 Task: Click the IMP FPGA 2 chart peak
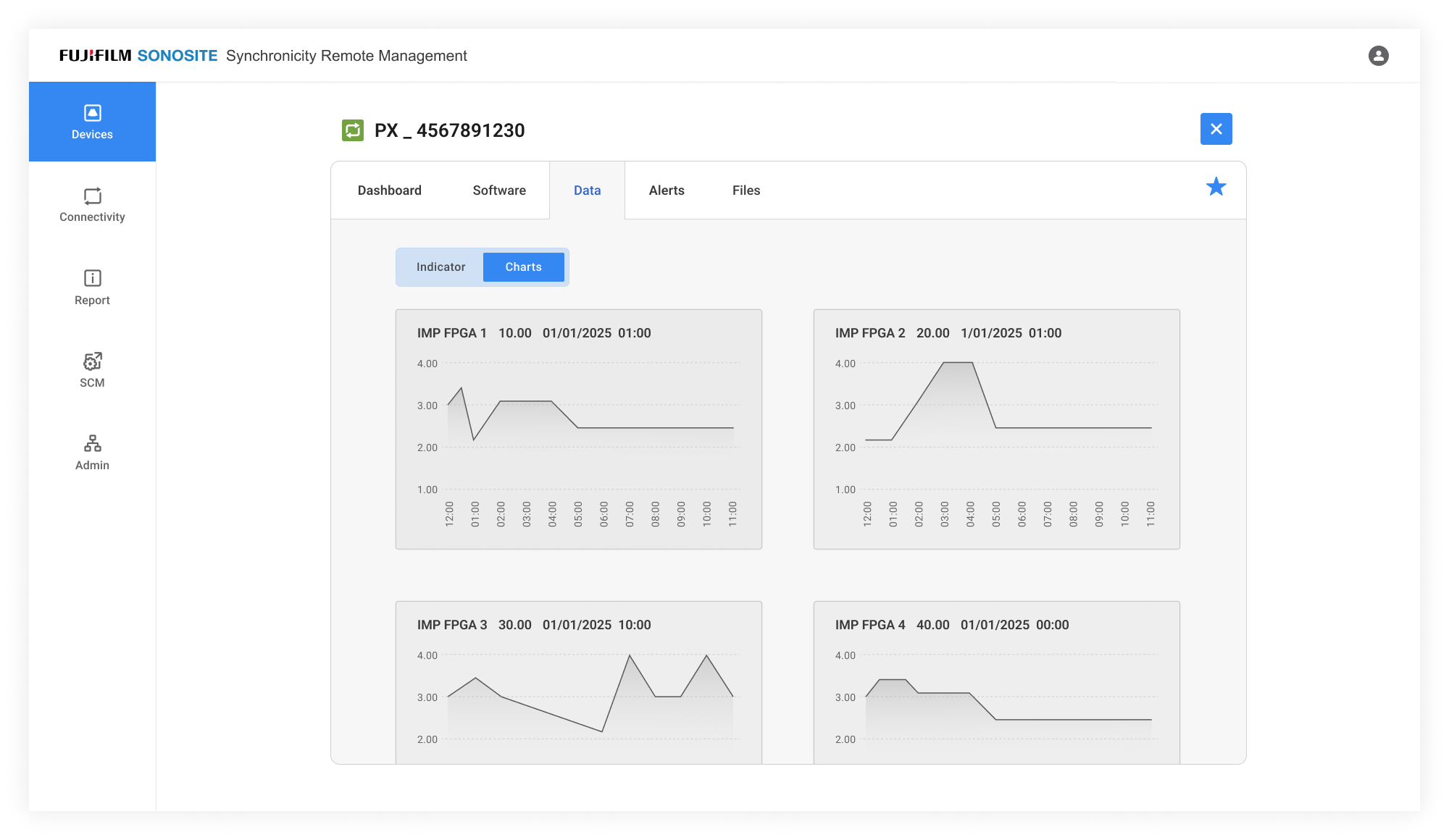point(957,364)
